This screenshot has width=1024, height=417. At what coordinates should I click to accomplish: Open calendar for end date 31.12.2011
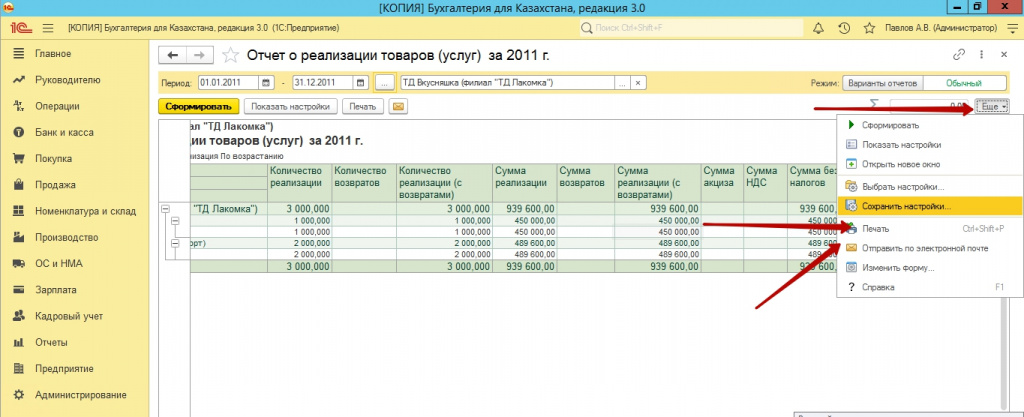click(360, 83)
